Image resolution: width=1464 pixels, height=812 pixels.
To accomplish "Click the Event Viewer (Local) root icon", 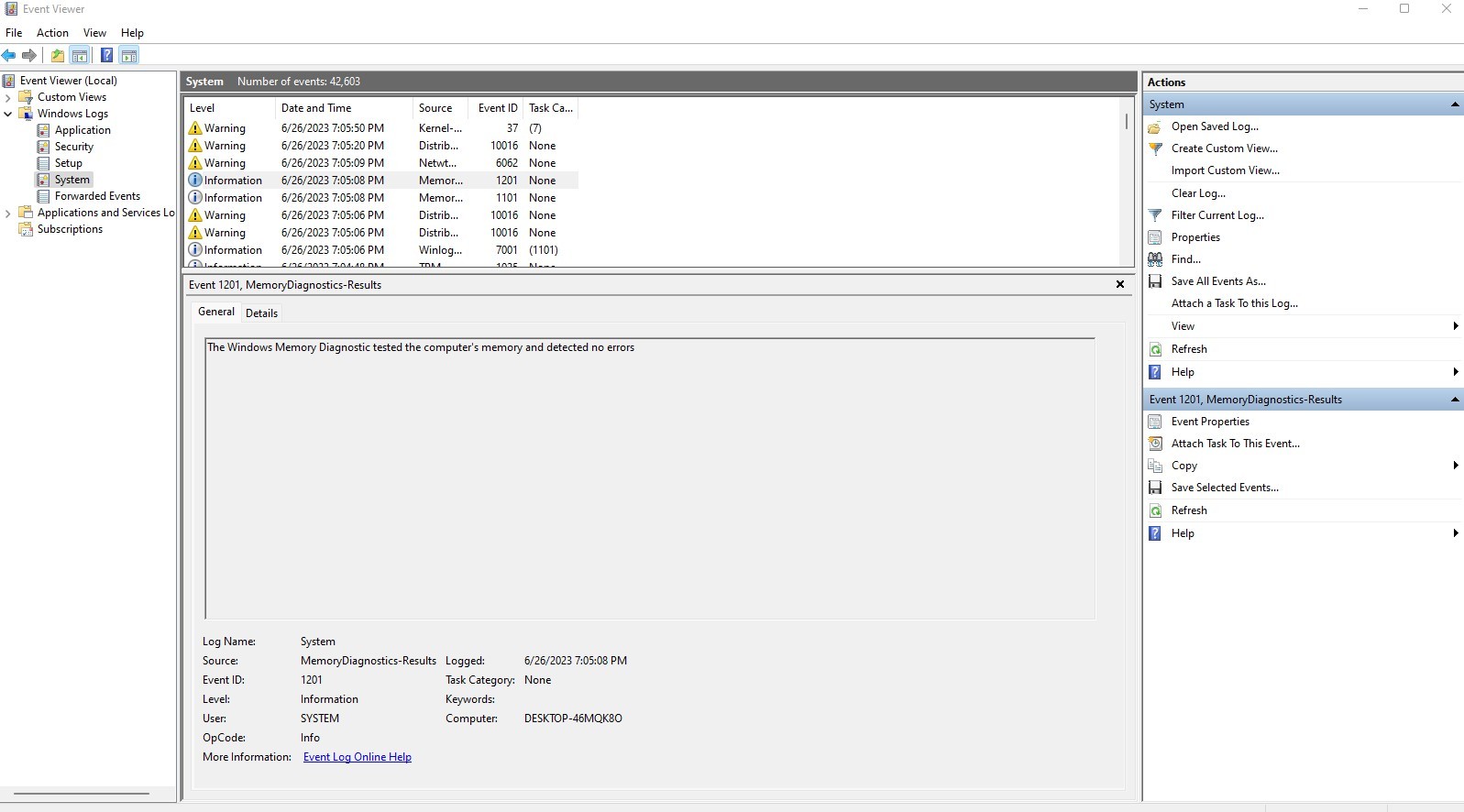I will [x=9, y=81].
